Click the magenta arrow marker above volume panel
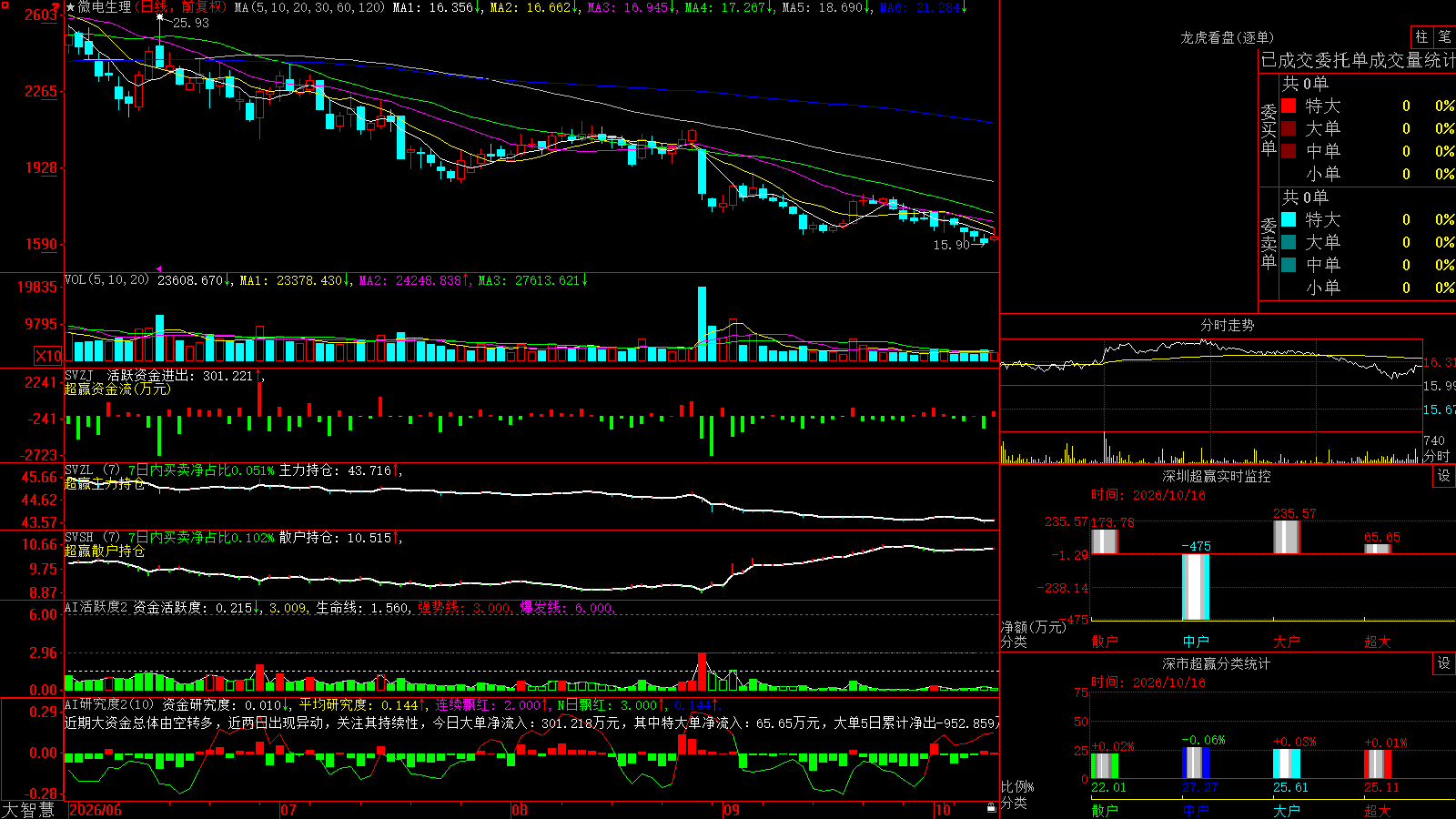 click(x=159, y=268)
